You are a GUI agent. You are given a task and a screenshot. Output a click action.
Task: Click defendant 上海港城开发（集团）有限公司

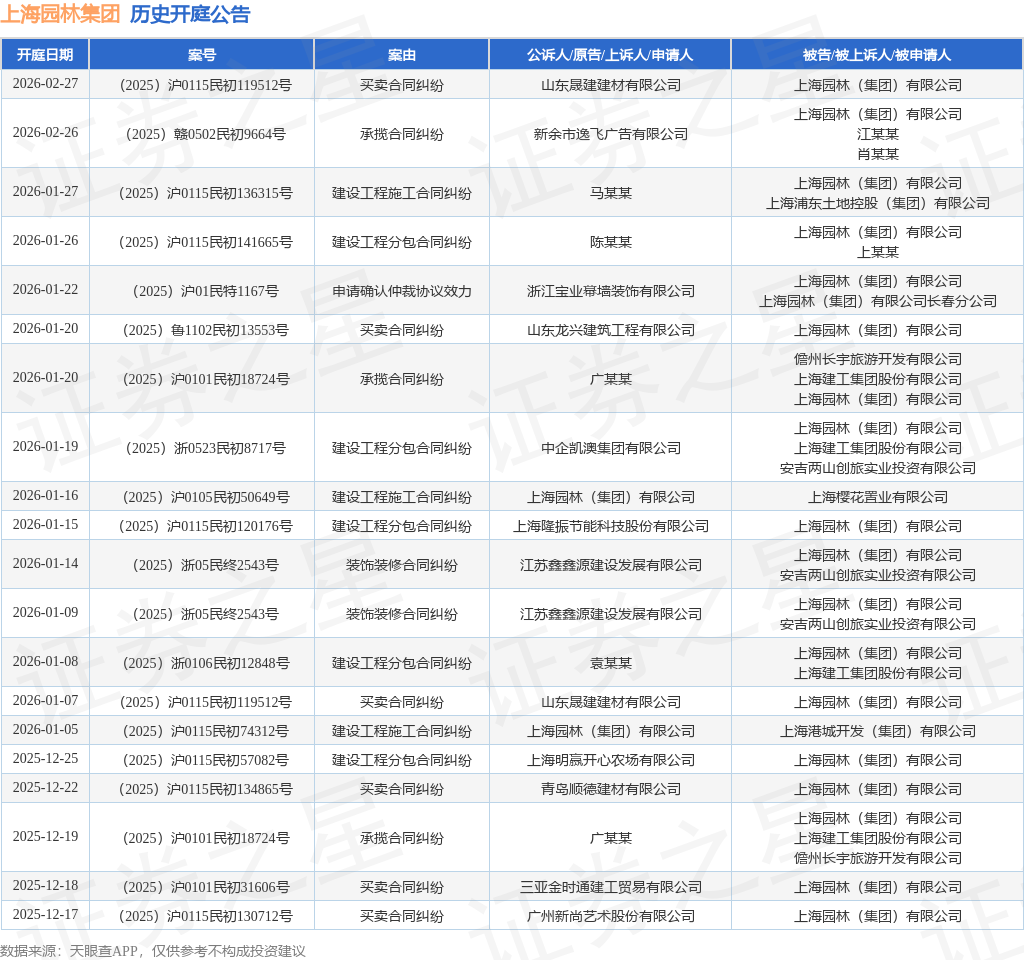point(878,731)
